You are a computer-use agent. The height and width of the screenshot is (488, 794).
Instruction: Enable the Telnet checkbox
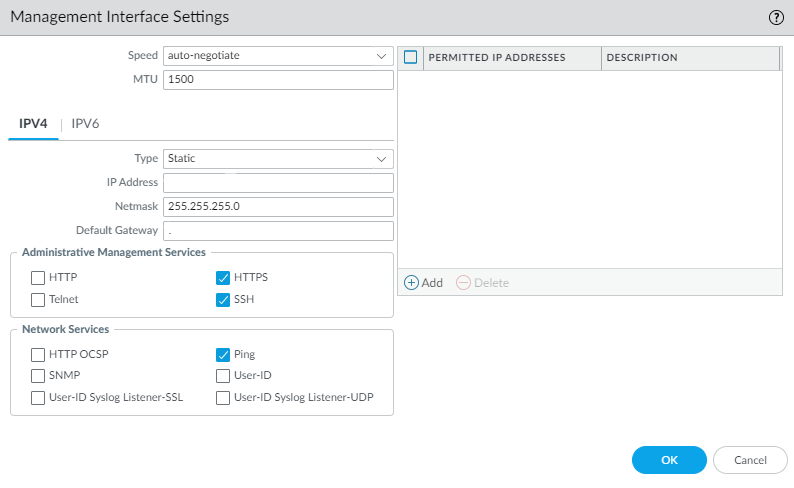(38, 299)
